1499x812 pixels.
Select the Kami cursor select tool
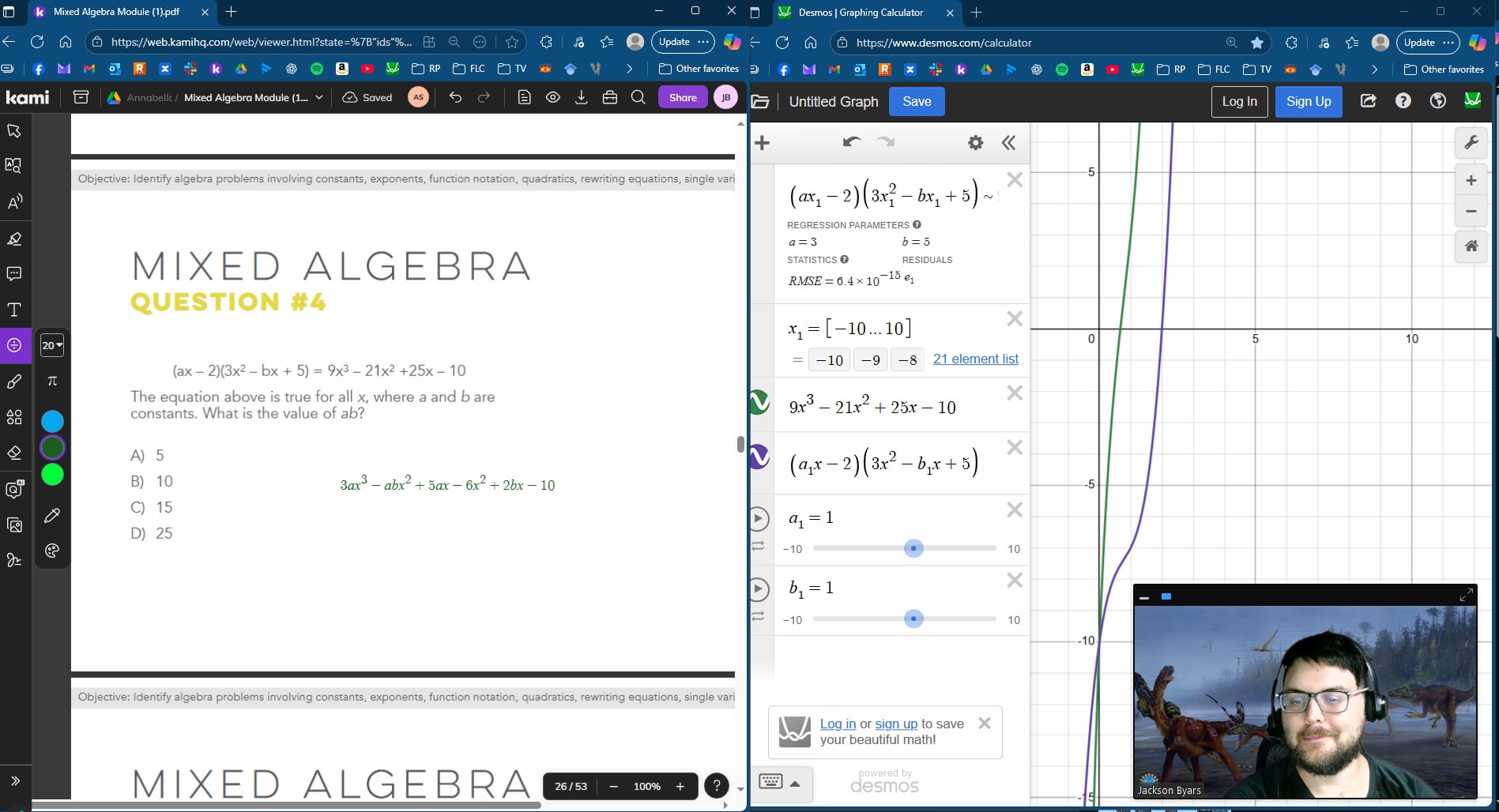(14, 131)
